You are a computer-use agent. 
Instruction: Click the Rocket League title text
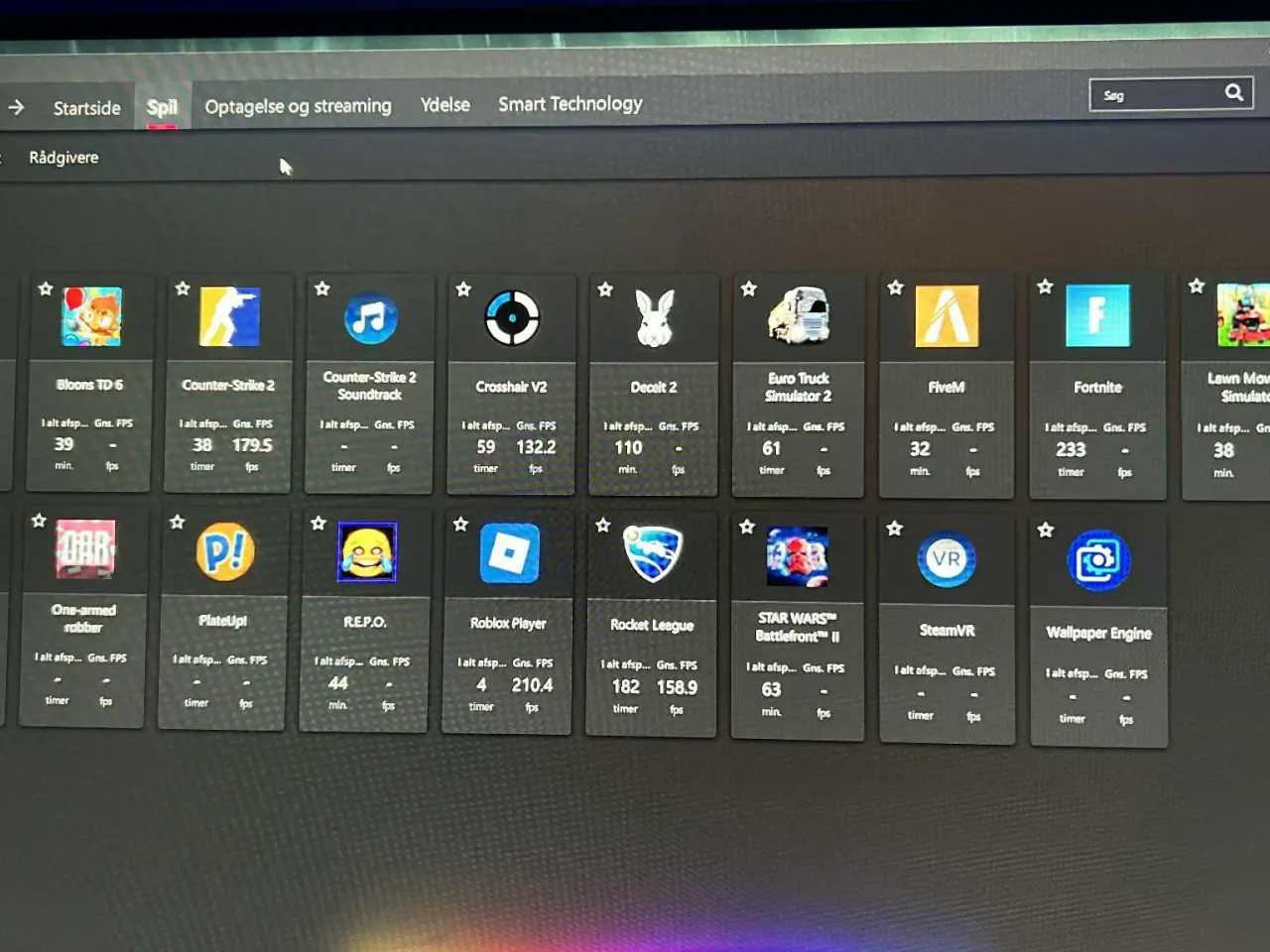pyautogui.click(x=652, y=625)
